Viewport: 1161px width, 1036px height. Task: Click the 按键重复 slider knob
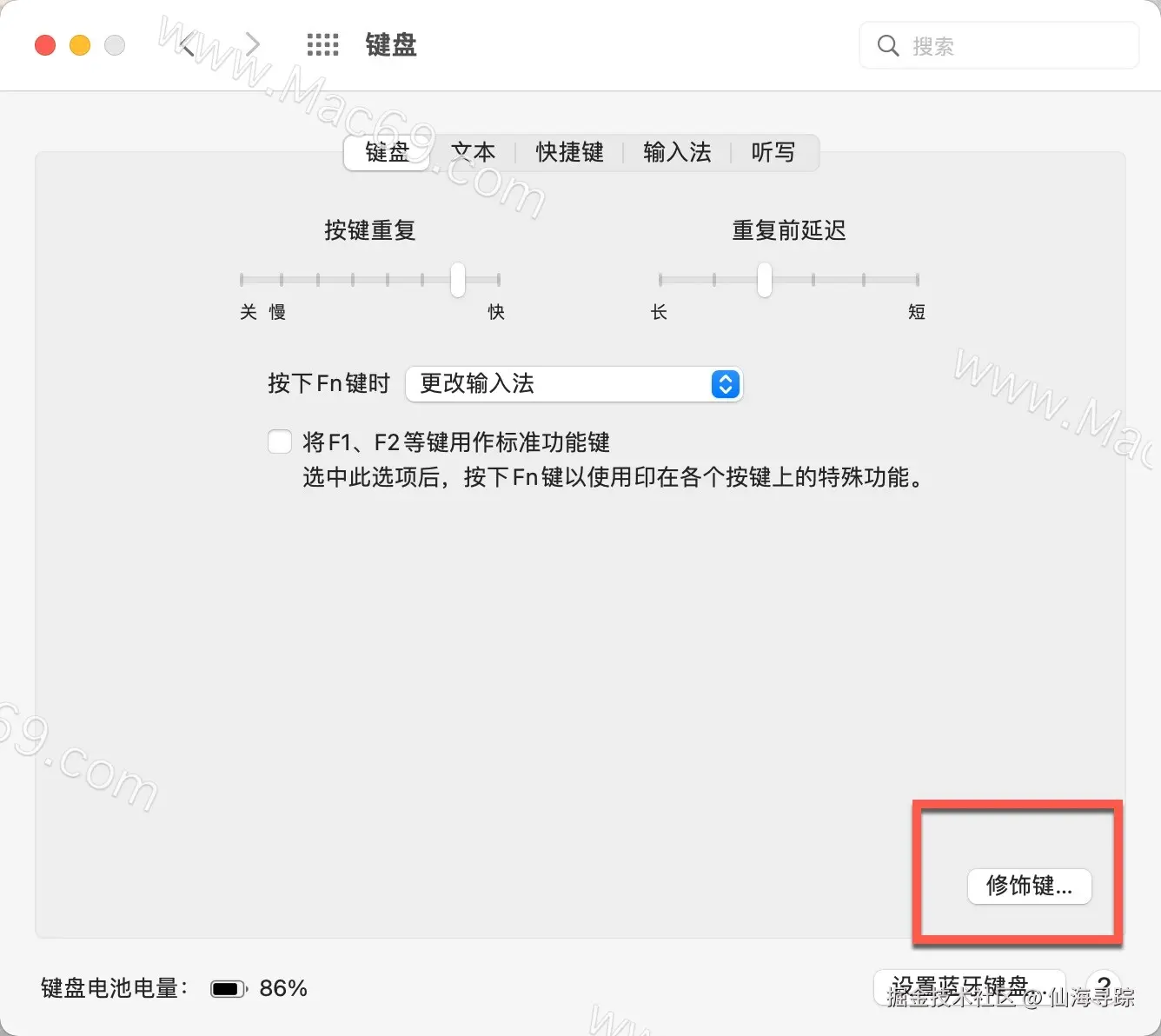click(x=458, y=280)
